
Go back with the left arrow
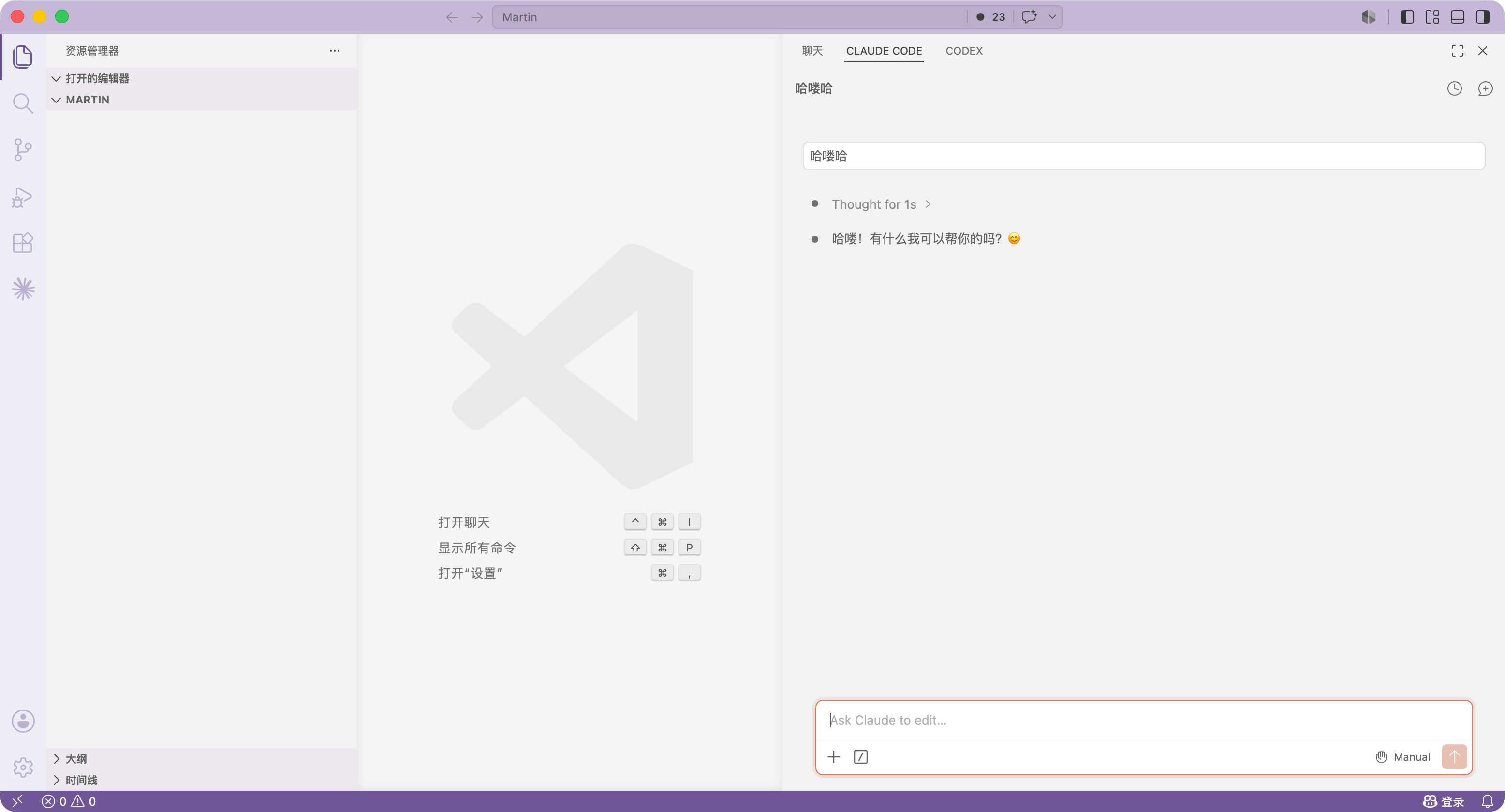coord(452,17)
